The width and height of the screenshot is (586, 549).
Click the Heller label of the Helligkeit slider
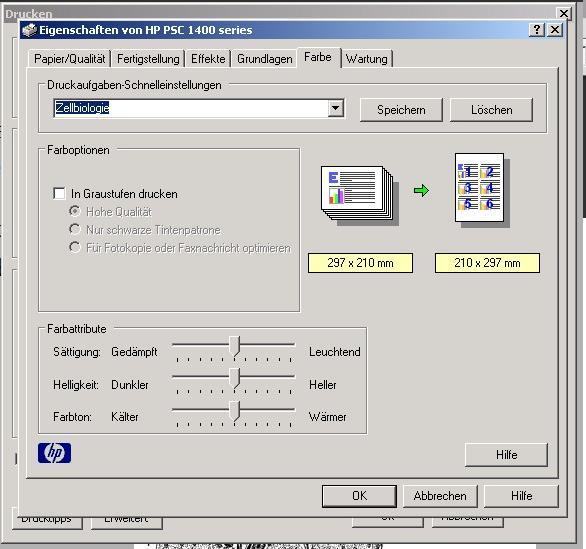[x=323, y=385]
